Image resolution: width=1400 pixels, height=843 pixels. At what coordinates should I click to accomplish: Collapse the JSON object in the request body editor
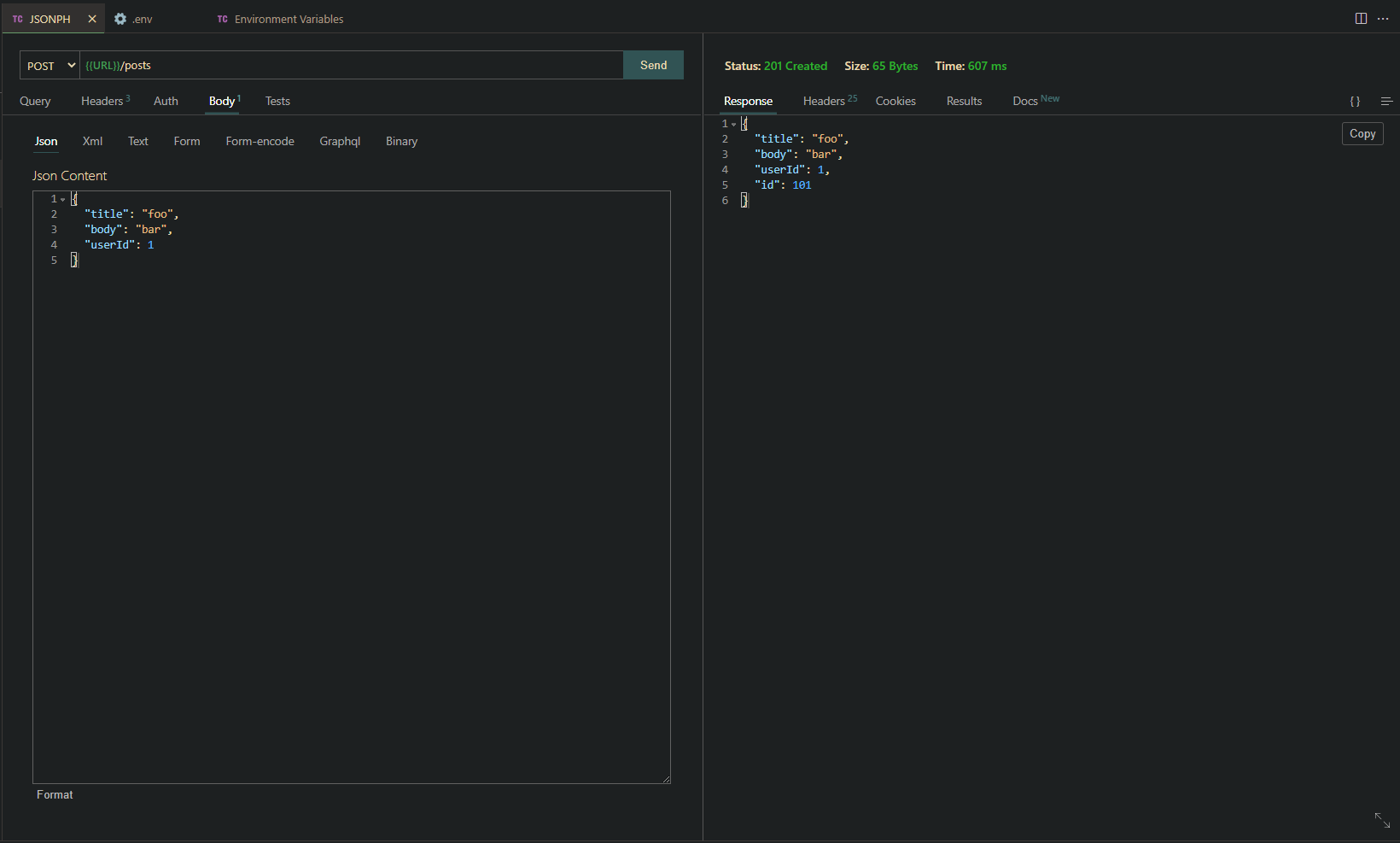(x=62, y=198)
